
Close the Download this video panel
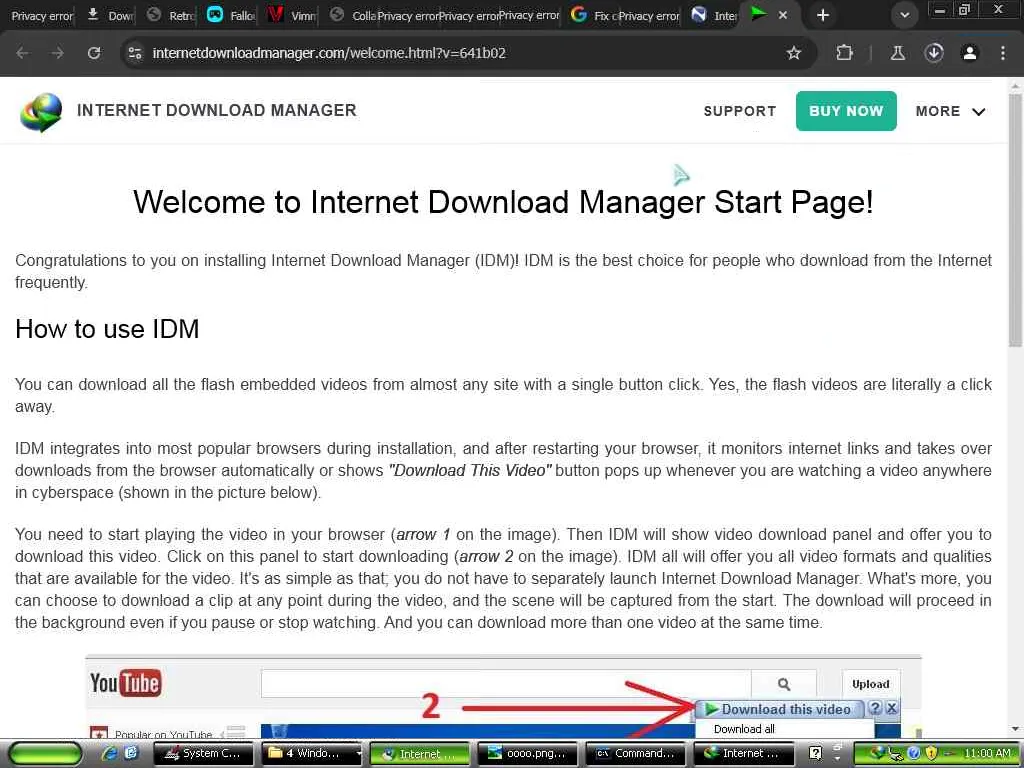pos(891,709)
